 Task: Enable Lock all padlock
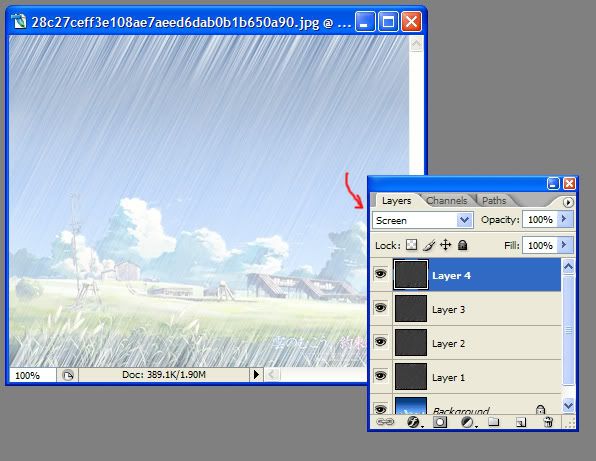pos(463,245)
